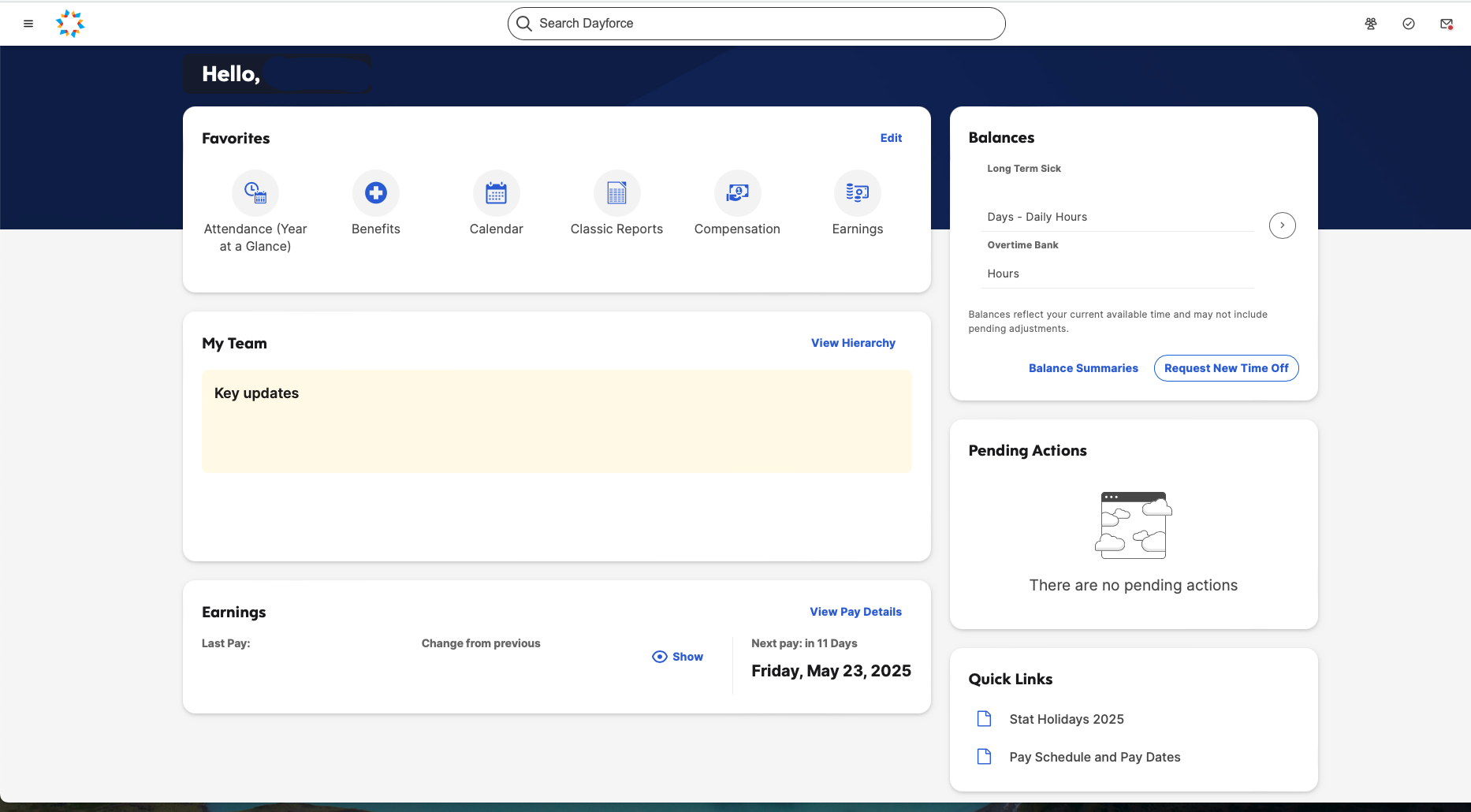Select the 'Hours' overtime bank row

coord(1117,274)
